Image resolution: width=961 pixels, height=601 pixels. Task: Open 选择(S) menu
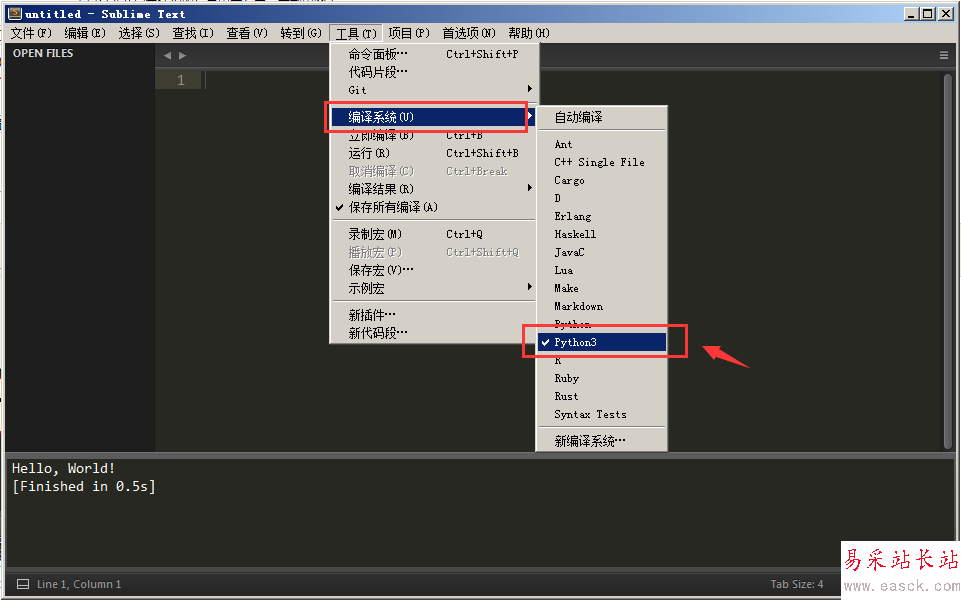(x=139, y=33)
